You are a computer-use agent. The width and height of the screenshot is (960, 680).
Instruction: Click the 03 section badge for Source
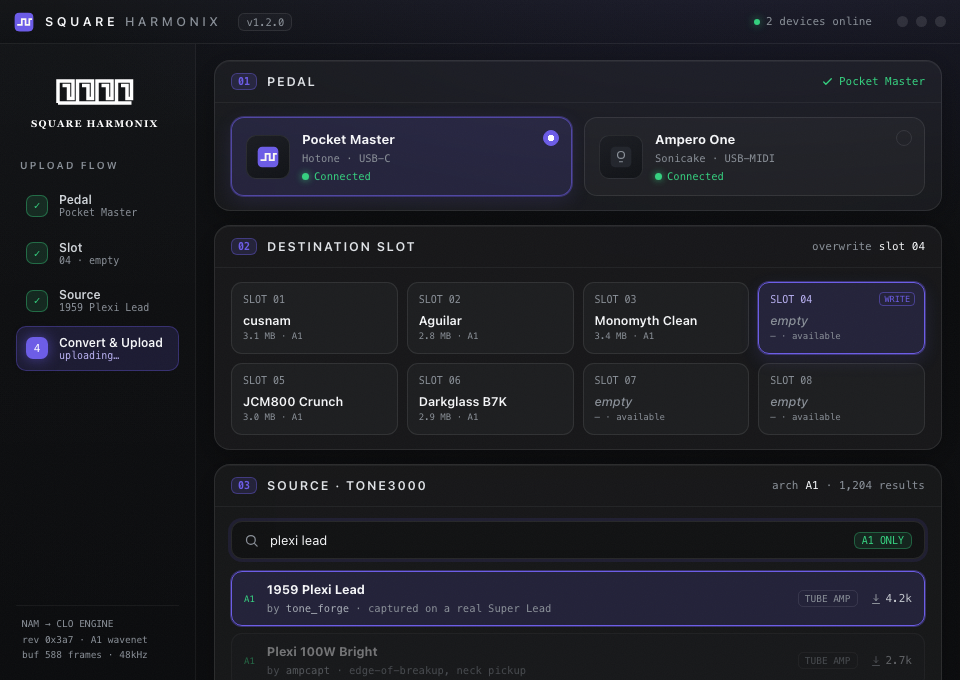point(244,485)
